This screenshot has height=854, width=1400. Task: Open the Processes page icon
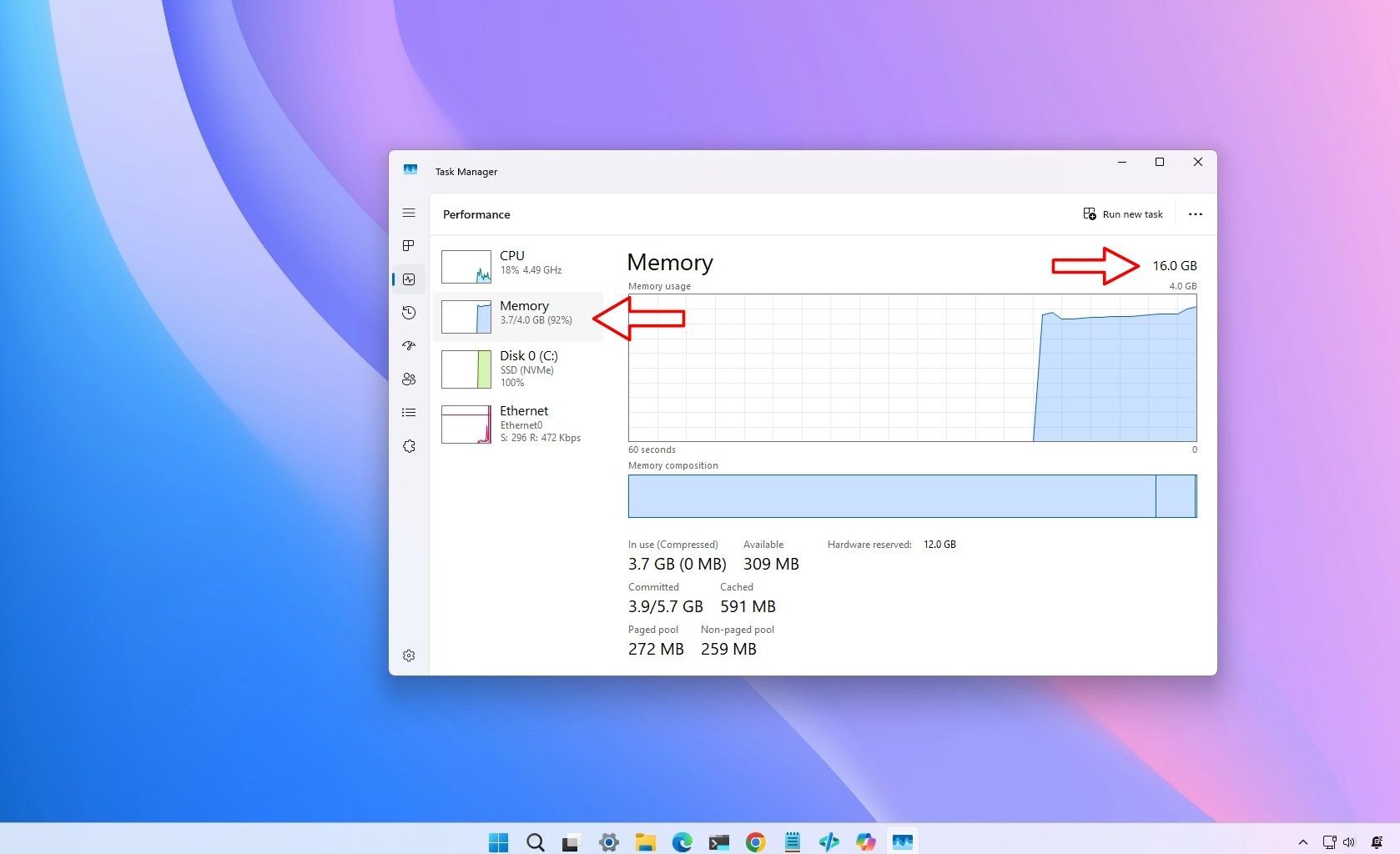point(409,245)
